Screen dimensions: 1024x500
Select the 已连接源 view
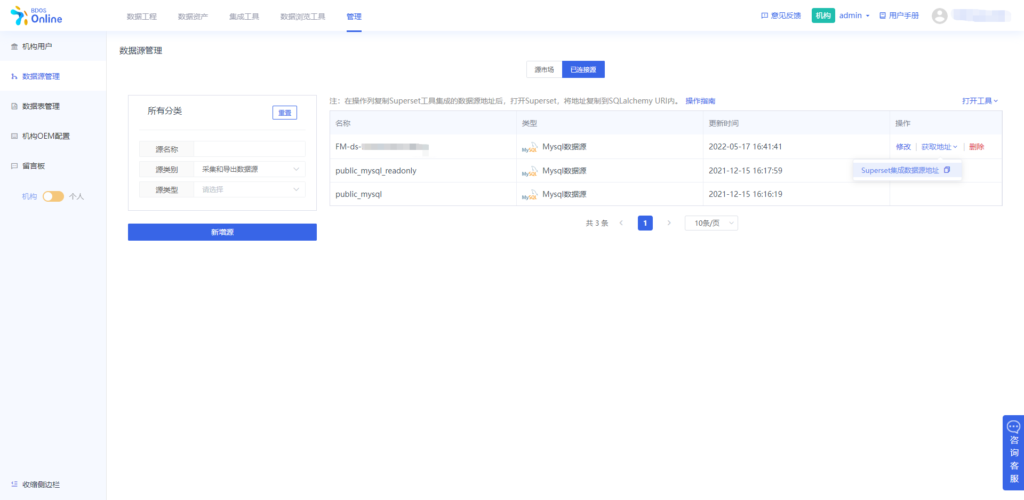583,70
